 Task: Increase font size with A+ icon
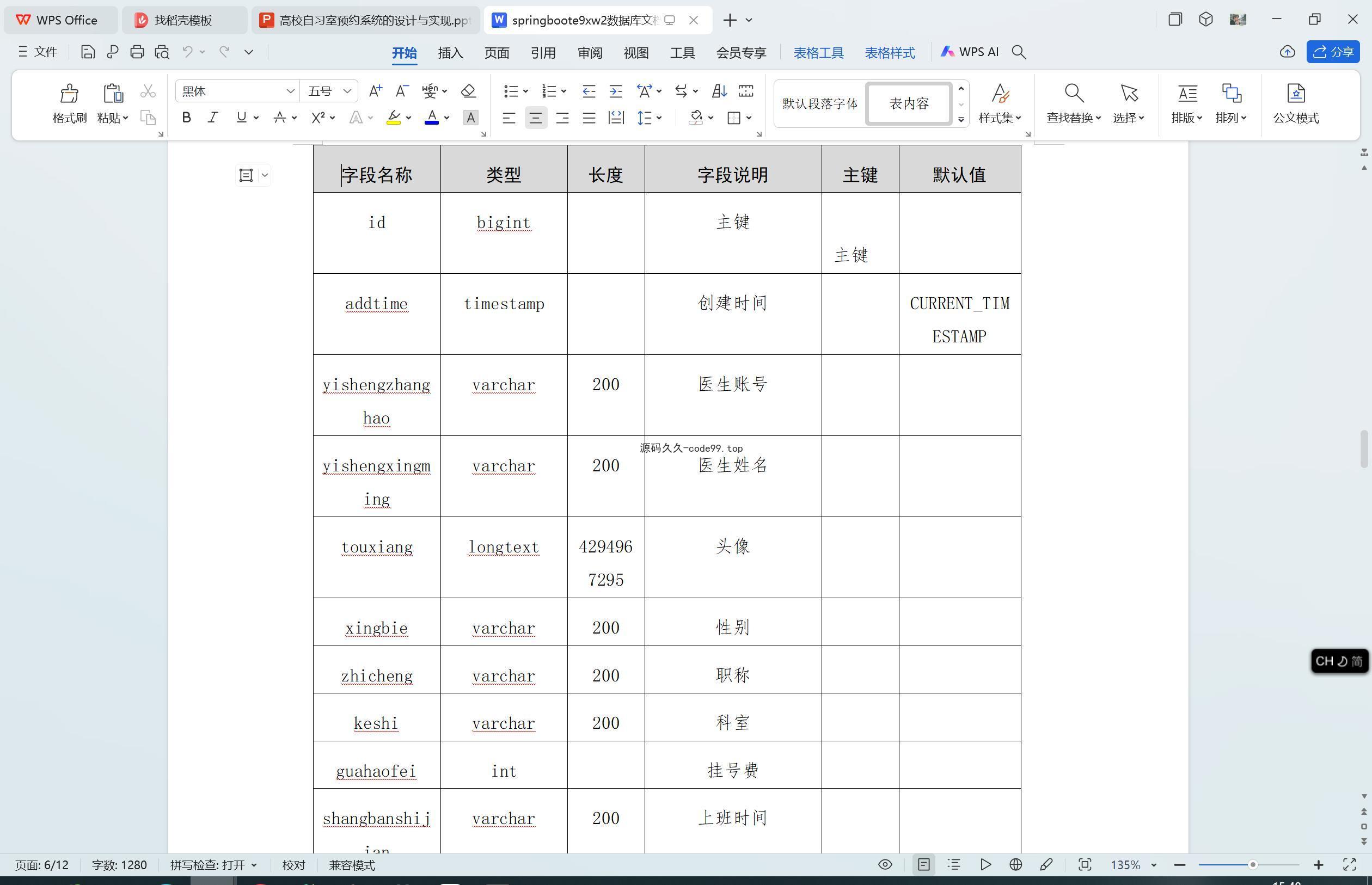[x=375, y=91]
